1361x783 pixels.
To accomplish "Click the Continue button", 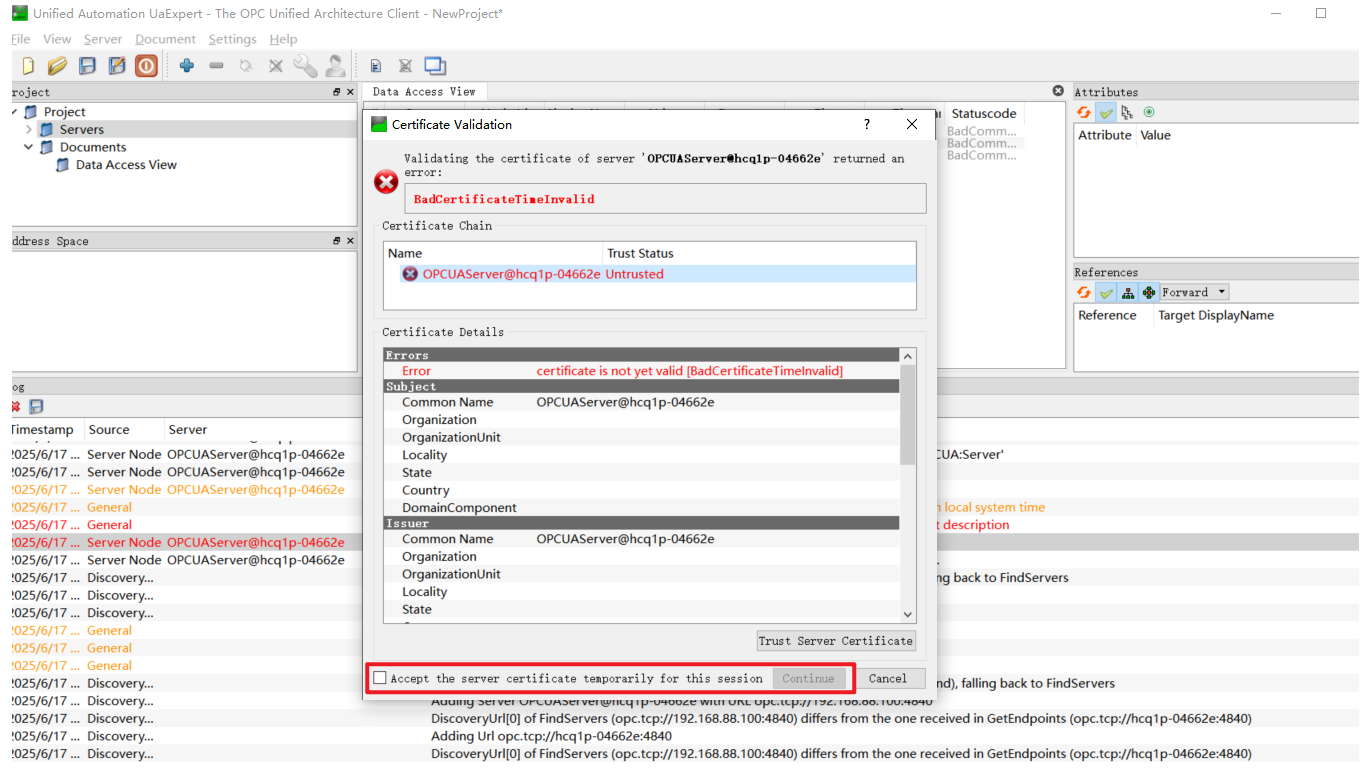I will 808,678.
